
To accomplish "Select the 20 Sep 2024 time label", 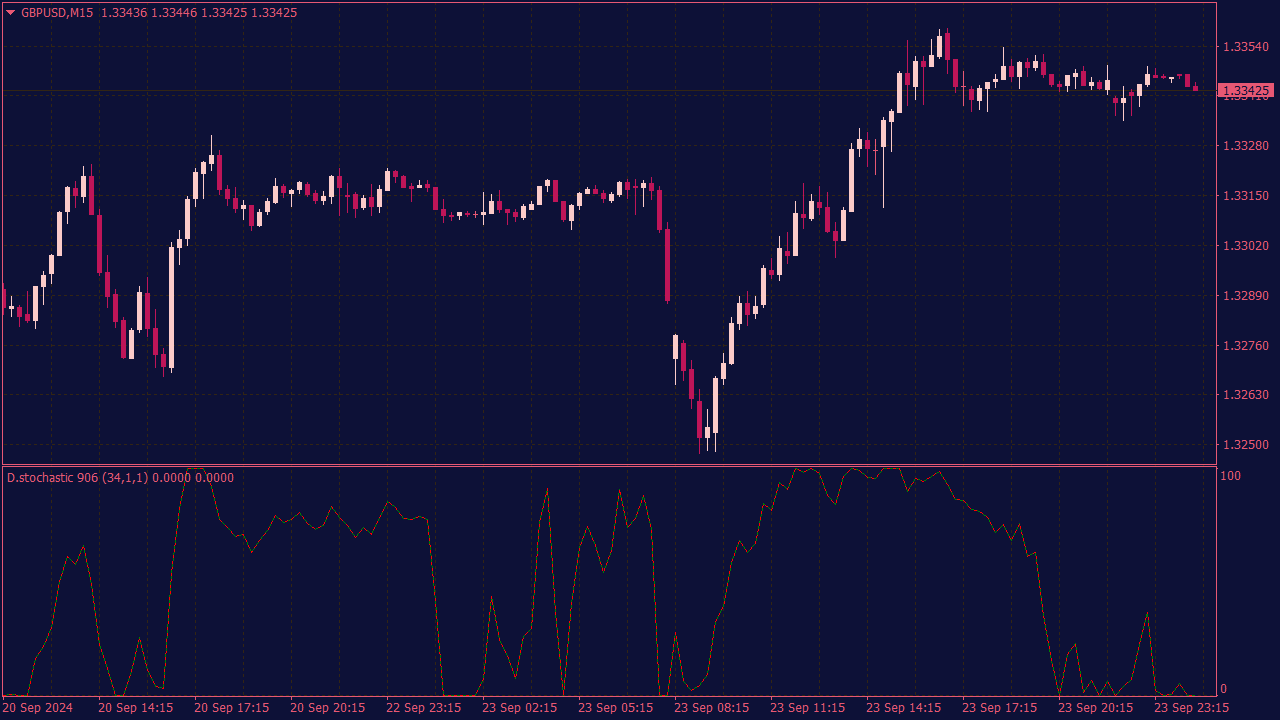I will pyautogui.click(x=38, y=708).
